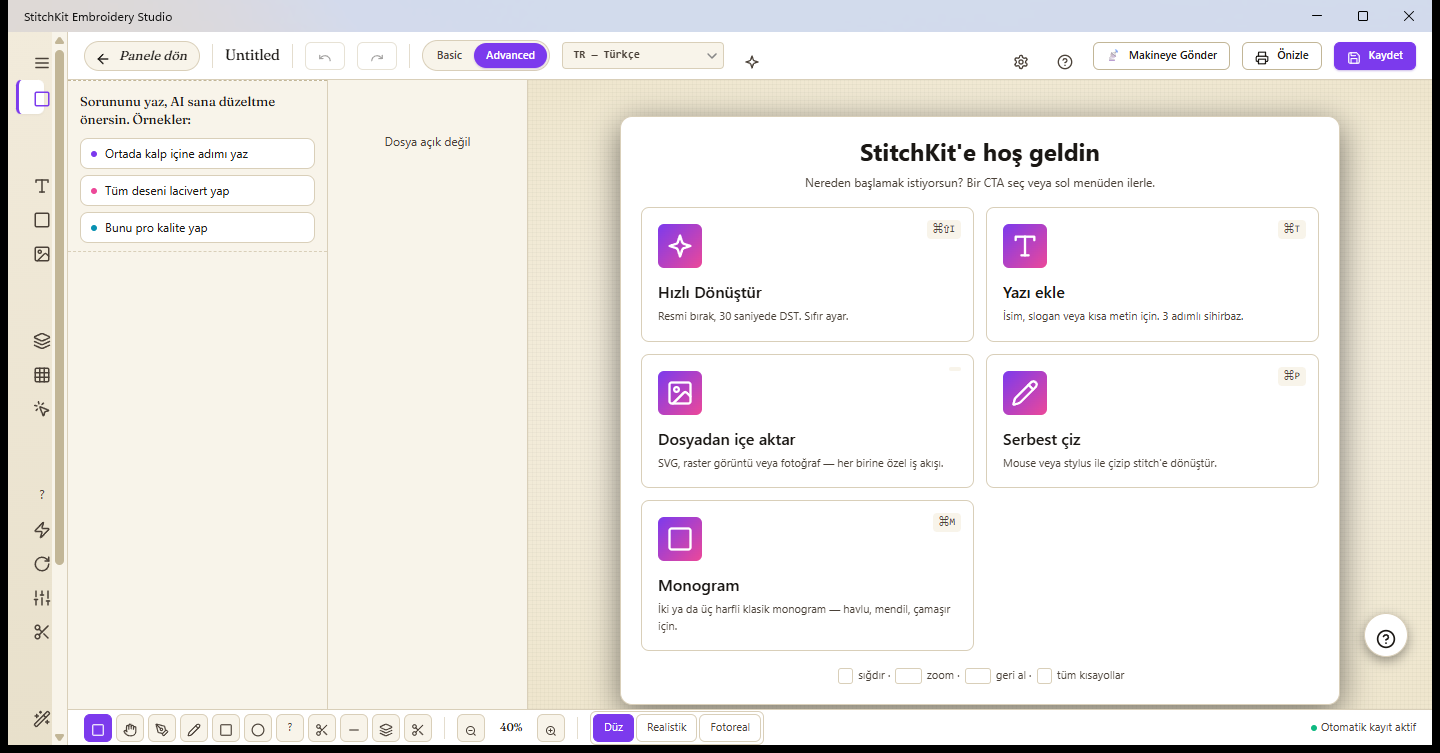Viewport: 1440px width, 753px height.
Task: Click the Önizle preview button
Action: 1282,56
